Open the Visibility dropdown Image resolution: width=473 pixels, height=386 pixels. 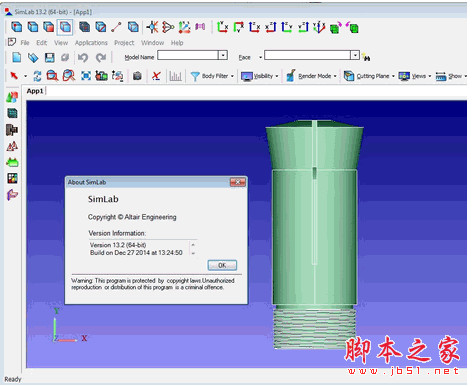tap(260, 76)
